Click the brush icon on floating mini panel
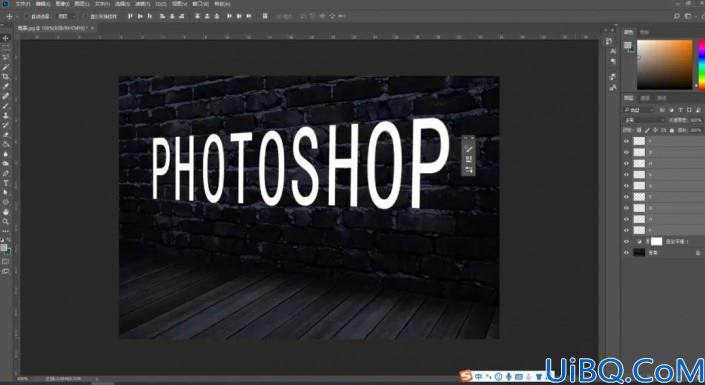The image size is (705, 385). [x=468, y=148]
